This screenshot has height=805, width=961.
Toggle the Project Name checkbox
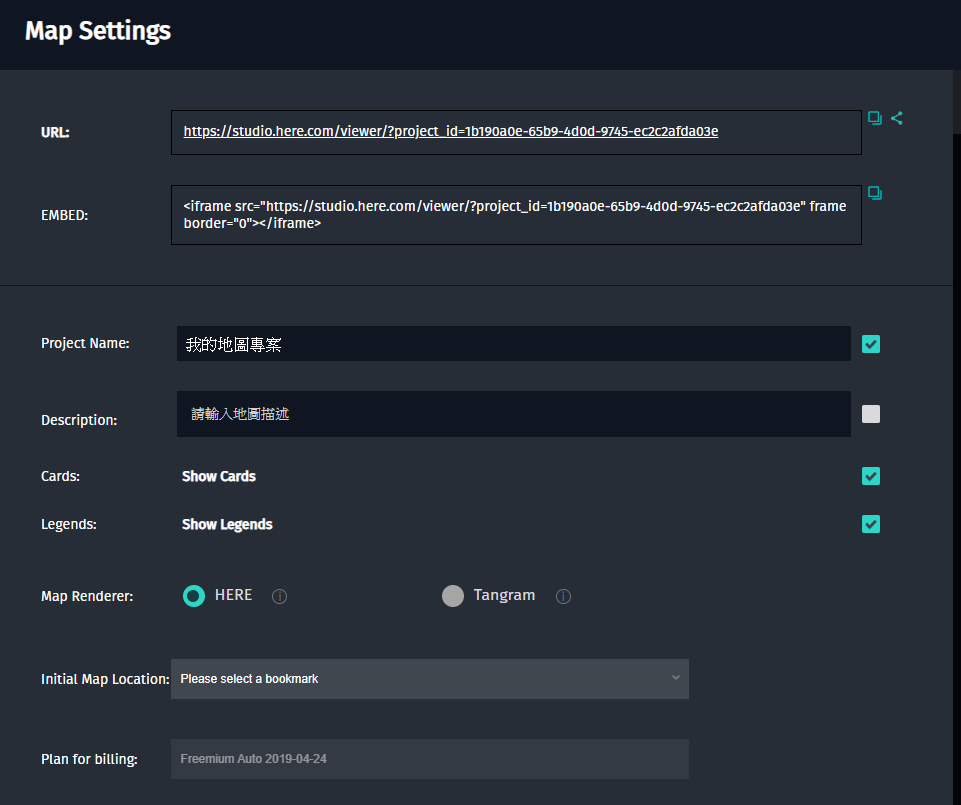tap(871, 344)
